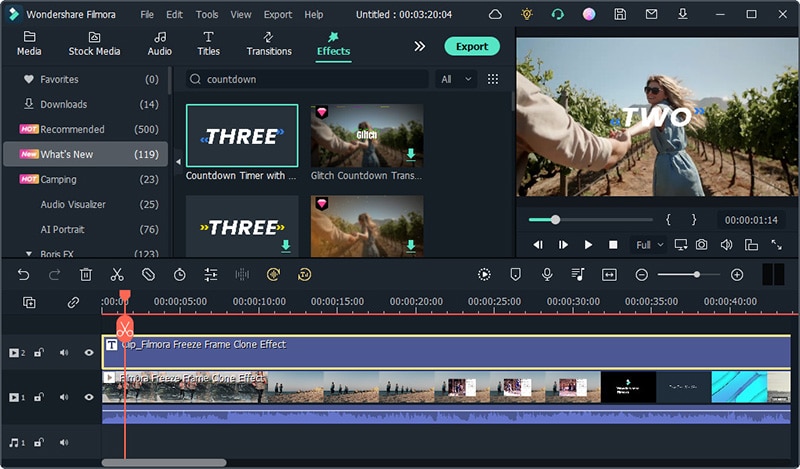The image size is (800, 469).
Task: Adjust the timeline zoom slider
Action: click(689, 275)
